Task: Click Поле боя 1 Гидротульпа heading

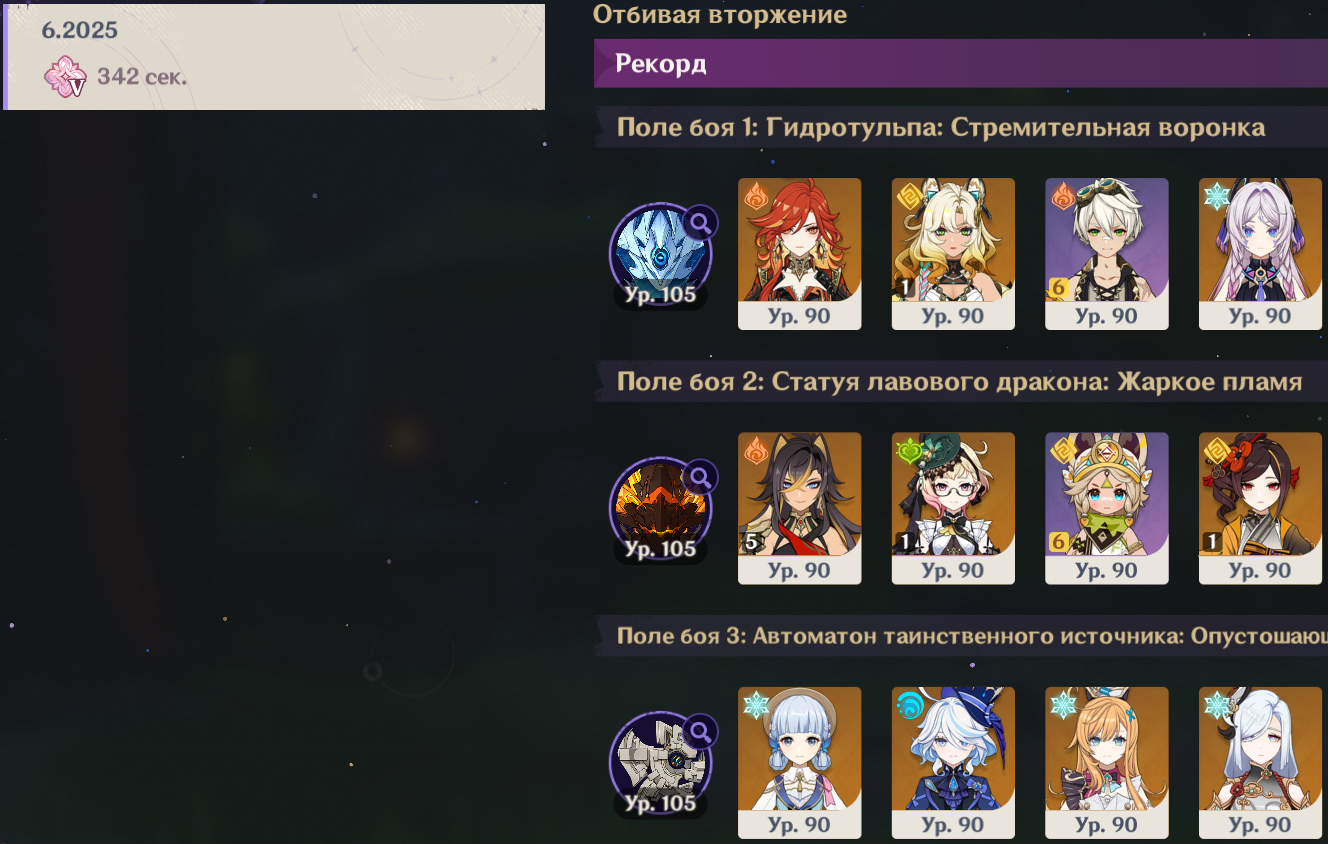Action: 941,128
